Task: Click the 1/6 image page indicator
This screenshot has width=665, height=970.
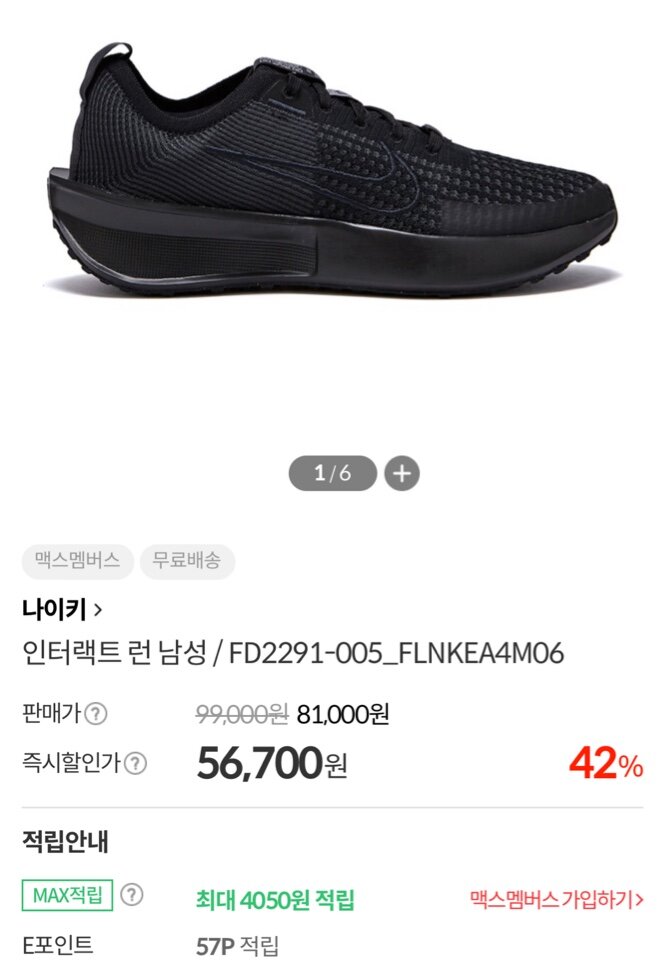Action: 333,473
